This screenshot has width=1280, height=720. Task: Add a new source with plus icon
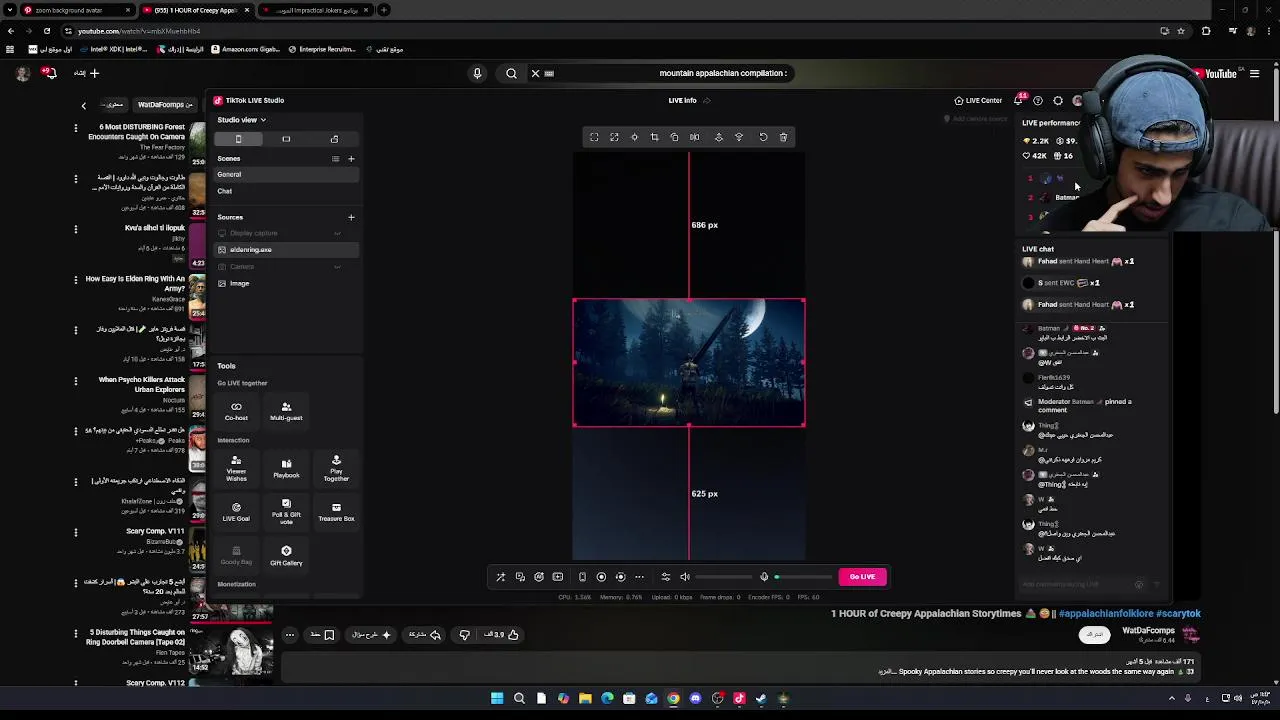[351, 217]
